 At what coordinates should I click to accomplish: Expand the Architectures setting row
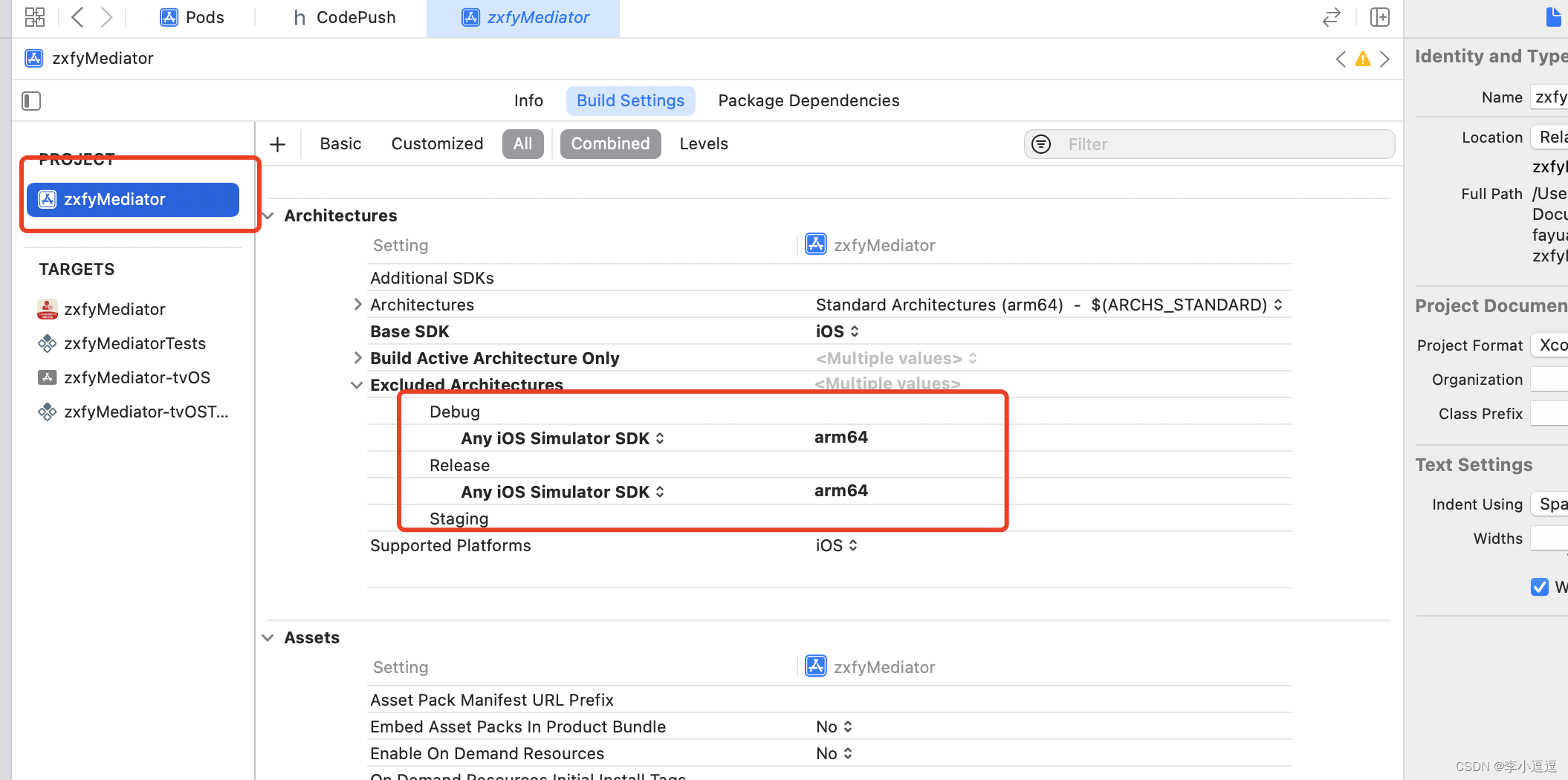pos(357,305)
